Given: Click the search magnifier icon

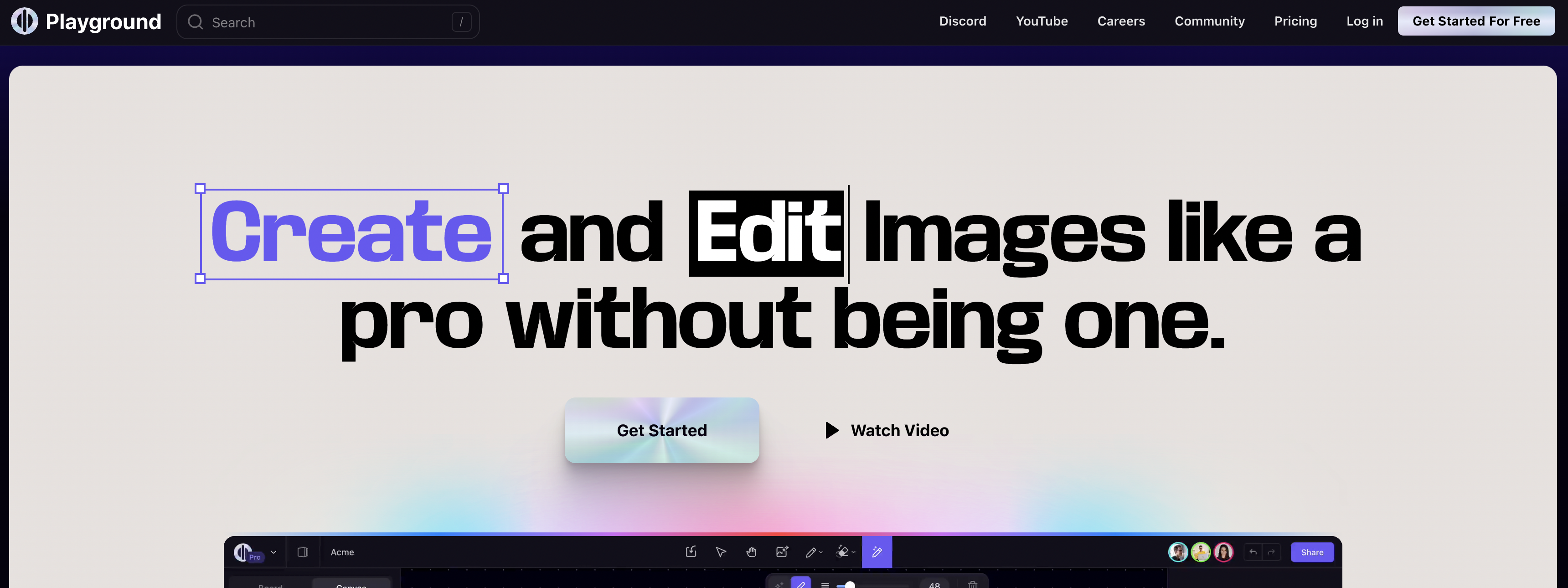Looking at the screenshot, I should click(x=196, y=22).
